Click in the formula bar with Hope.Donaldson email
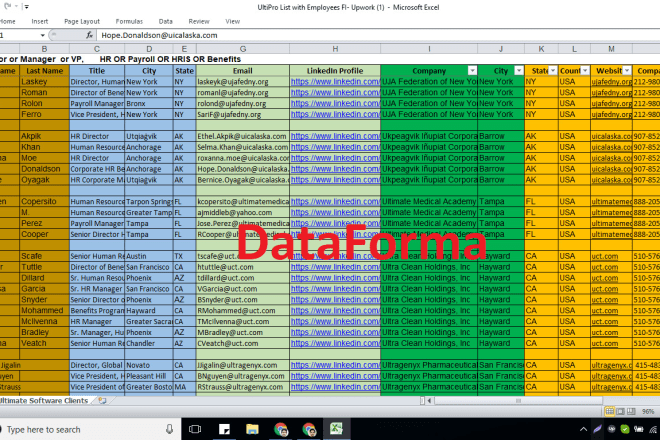The width and height of the screenshot is (660, 440). pyautogui.click(x=378, y=35)
